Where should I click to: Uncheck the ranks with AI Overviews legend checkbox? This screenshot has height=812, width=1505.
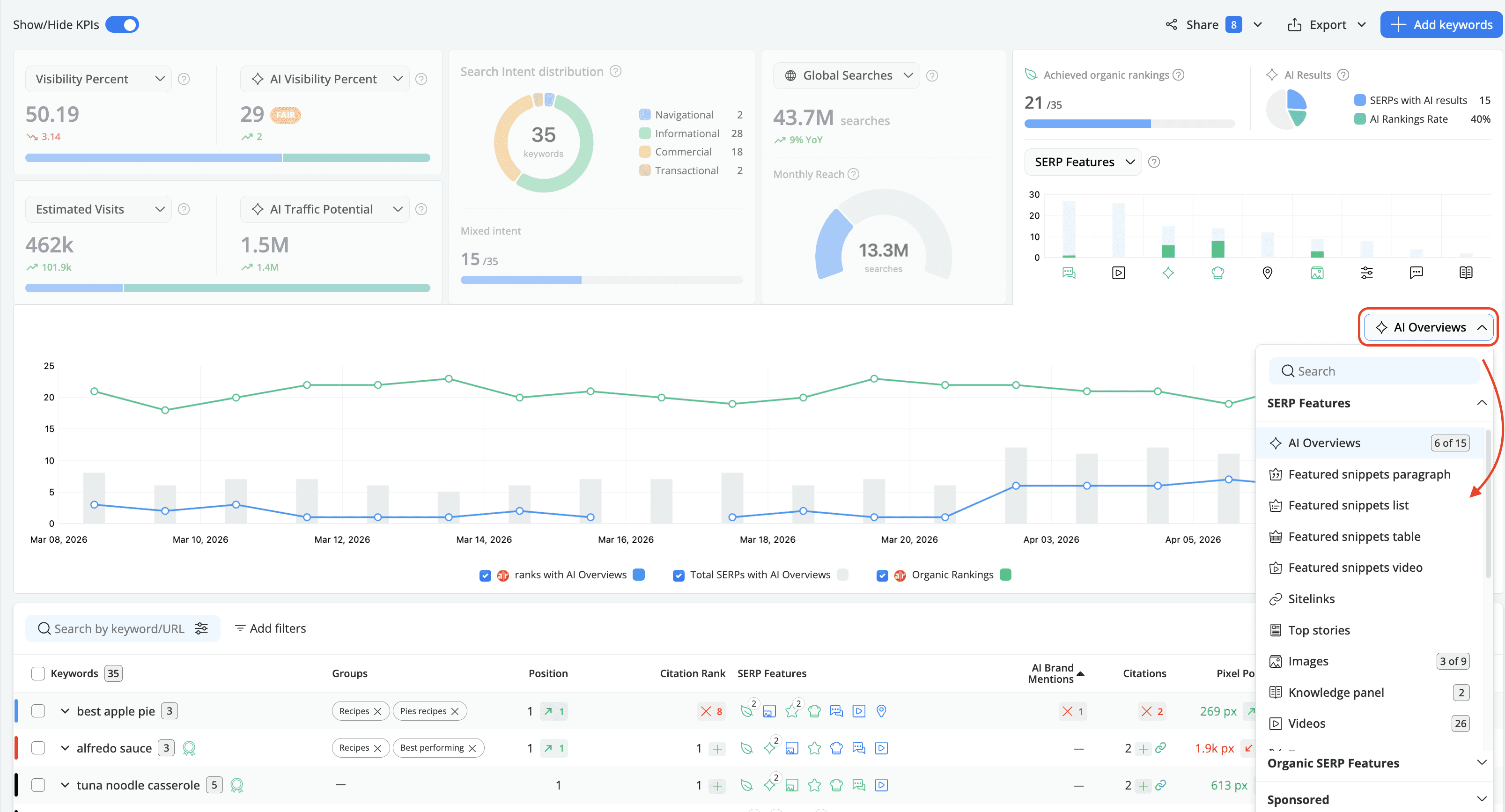click(x=485, y=575)
